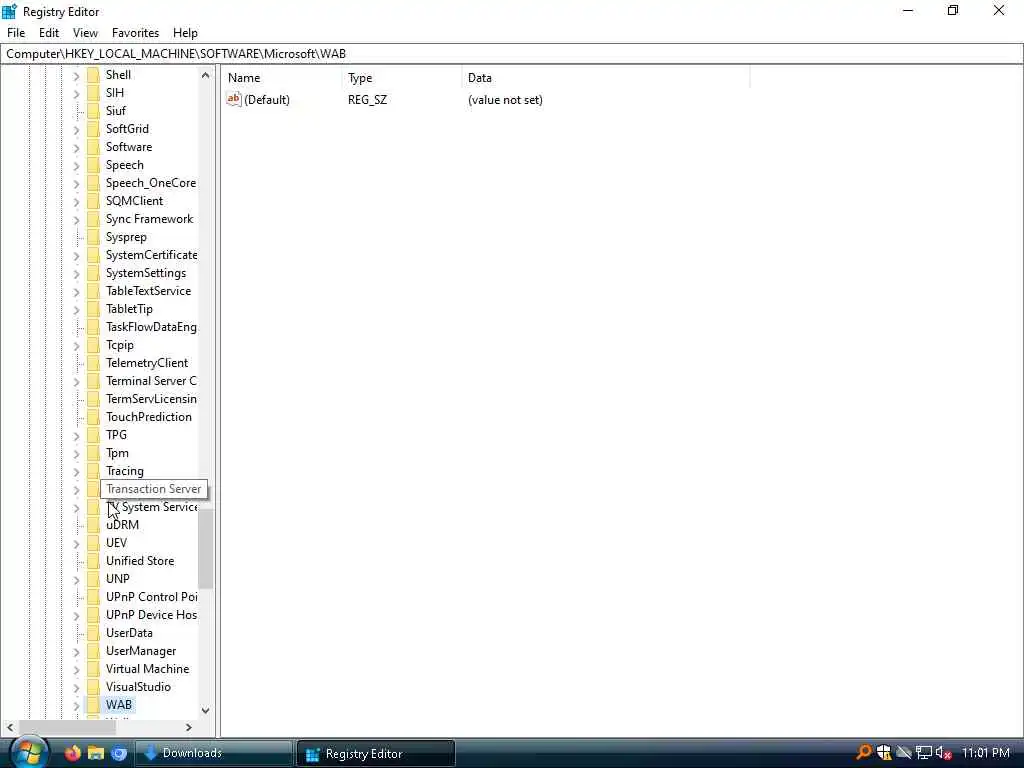Image resolution: width=1024 pixels, height=768 pixels.
Task: Select the TaskFlowDataEngine key
Action: (151, 327)
